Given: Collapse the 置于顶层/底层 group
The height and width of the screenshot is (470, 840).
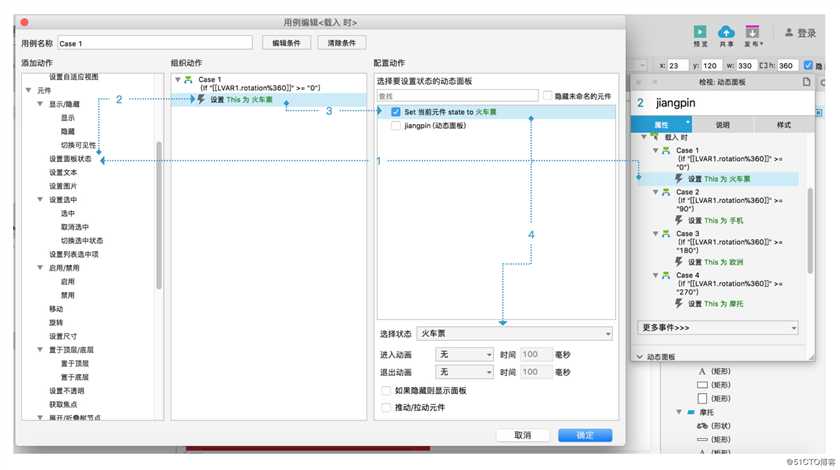Looking at the screenshot, I should point(40,349).
